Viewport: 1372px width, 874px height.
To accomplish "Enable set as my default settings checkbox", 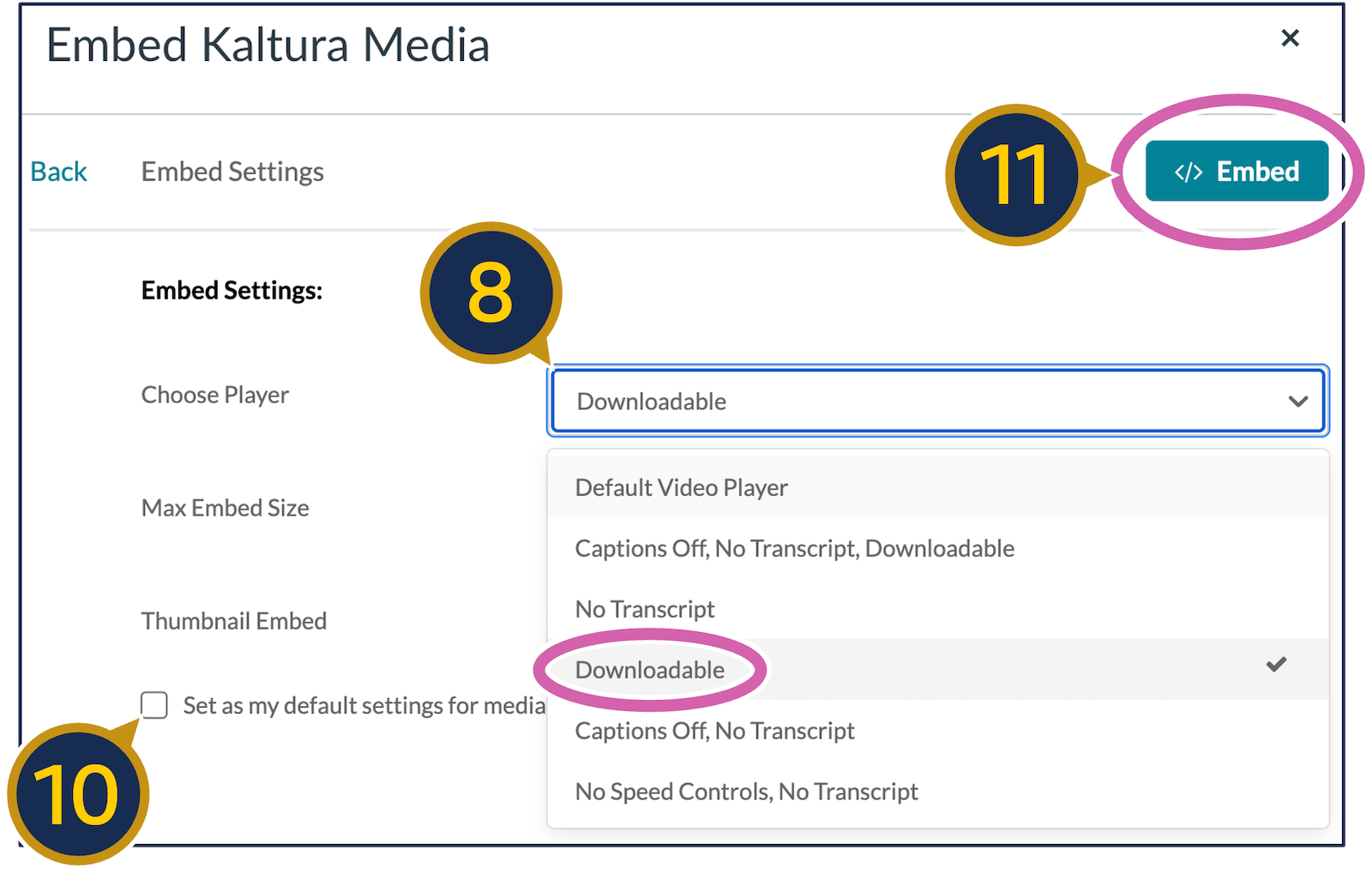I will point(154,705).
